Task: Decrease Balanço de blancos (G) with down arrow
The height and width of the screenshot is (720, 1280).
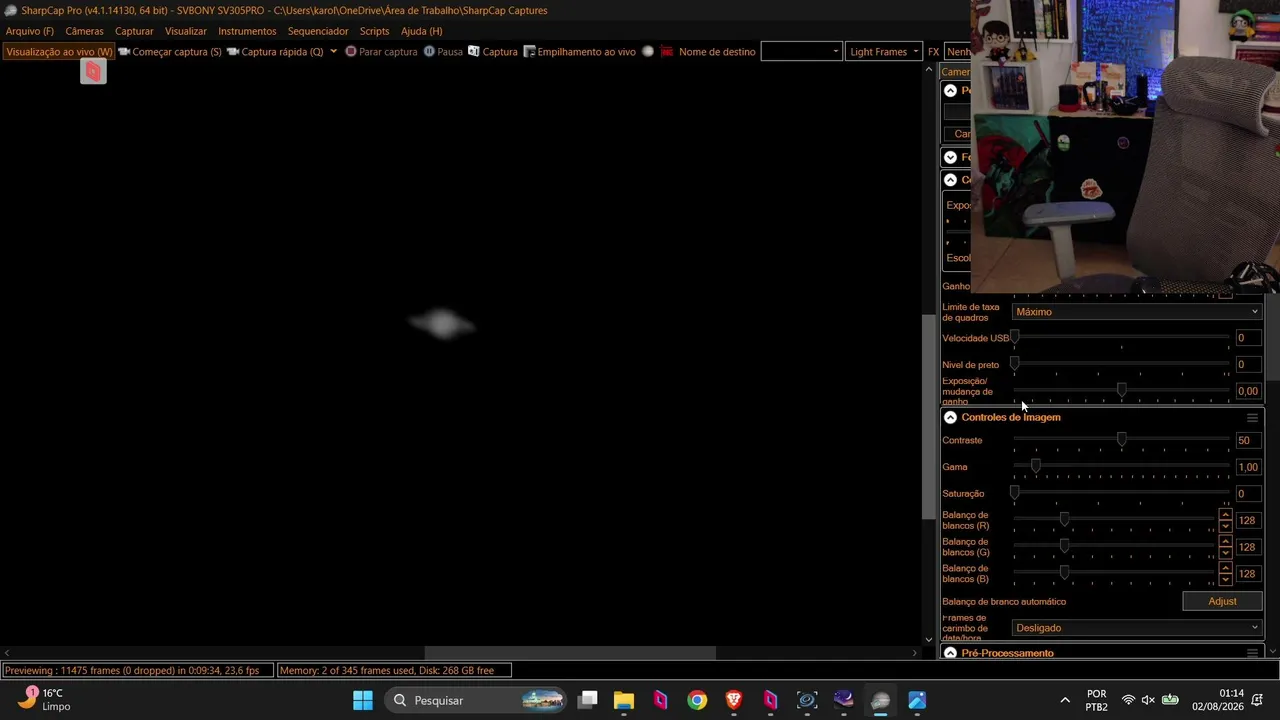Action: point(1225,552)
